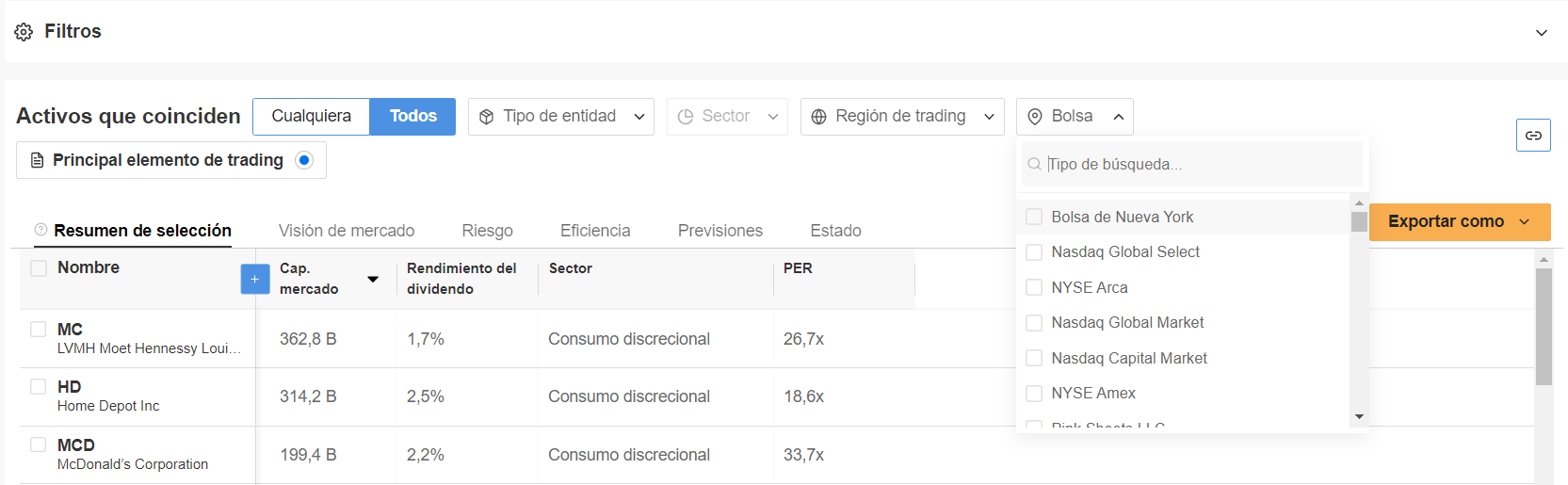Click the Filtros gear icon
This screenshot has height=485, width=1568.
(x=24, y=32)
